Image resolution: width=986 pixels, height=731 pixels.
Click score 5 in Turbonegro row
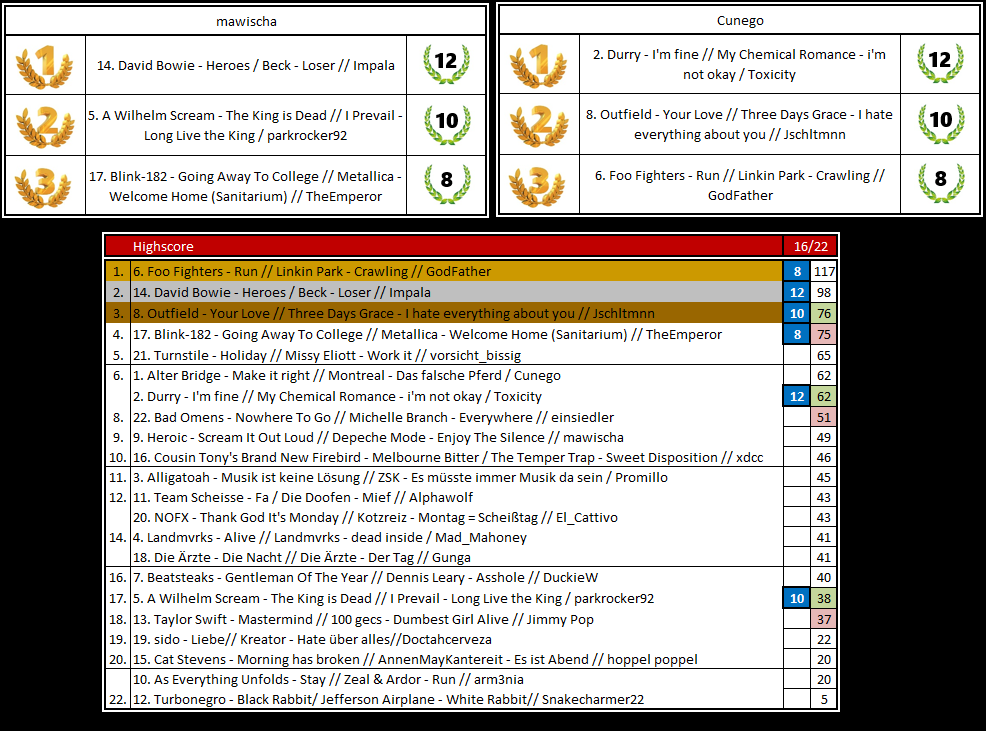pos(824,700)
